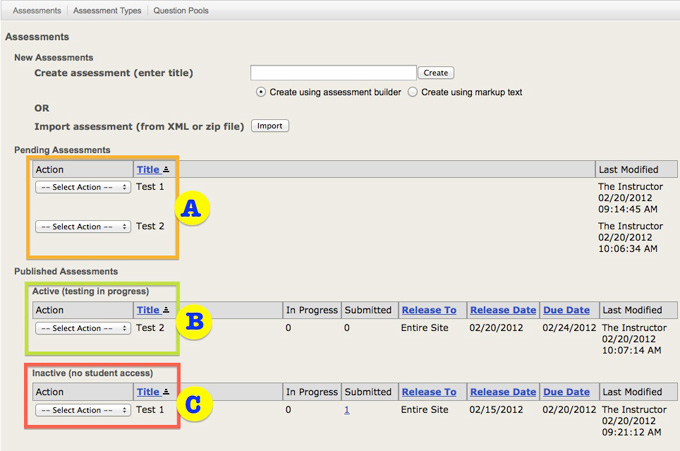Click the Import button

(x=270, y=126)
